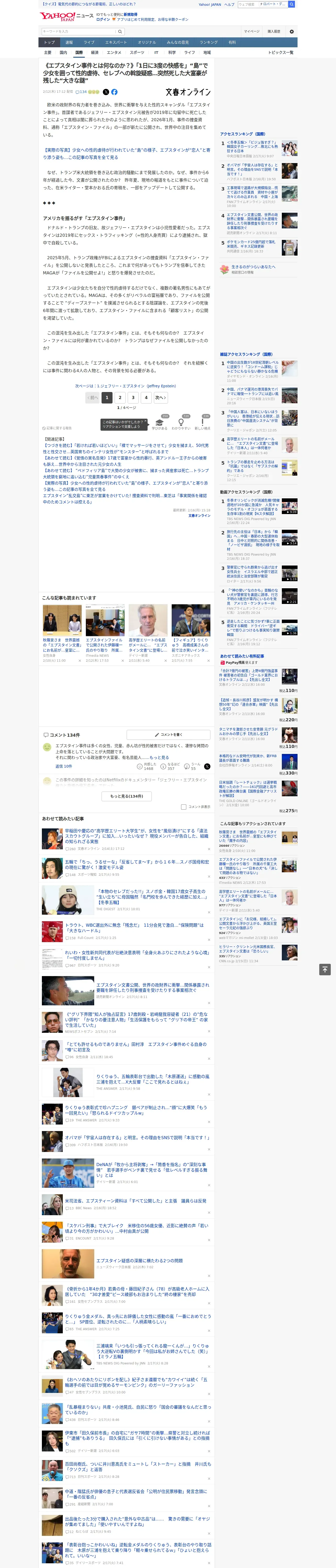This screenshot has height=1568, width=336.
Task: Click the うーん reaction on the comment
Action: pyautogui.click(x=193, y=766)
